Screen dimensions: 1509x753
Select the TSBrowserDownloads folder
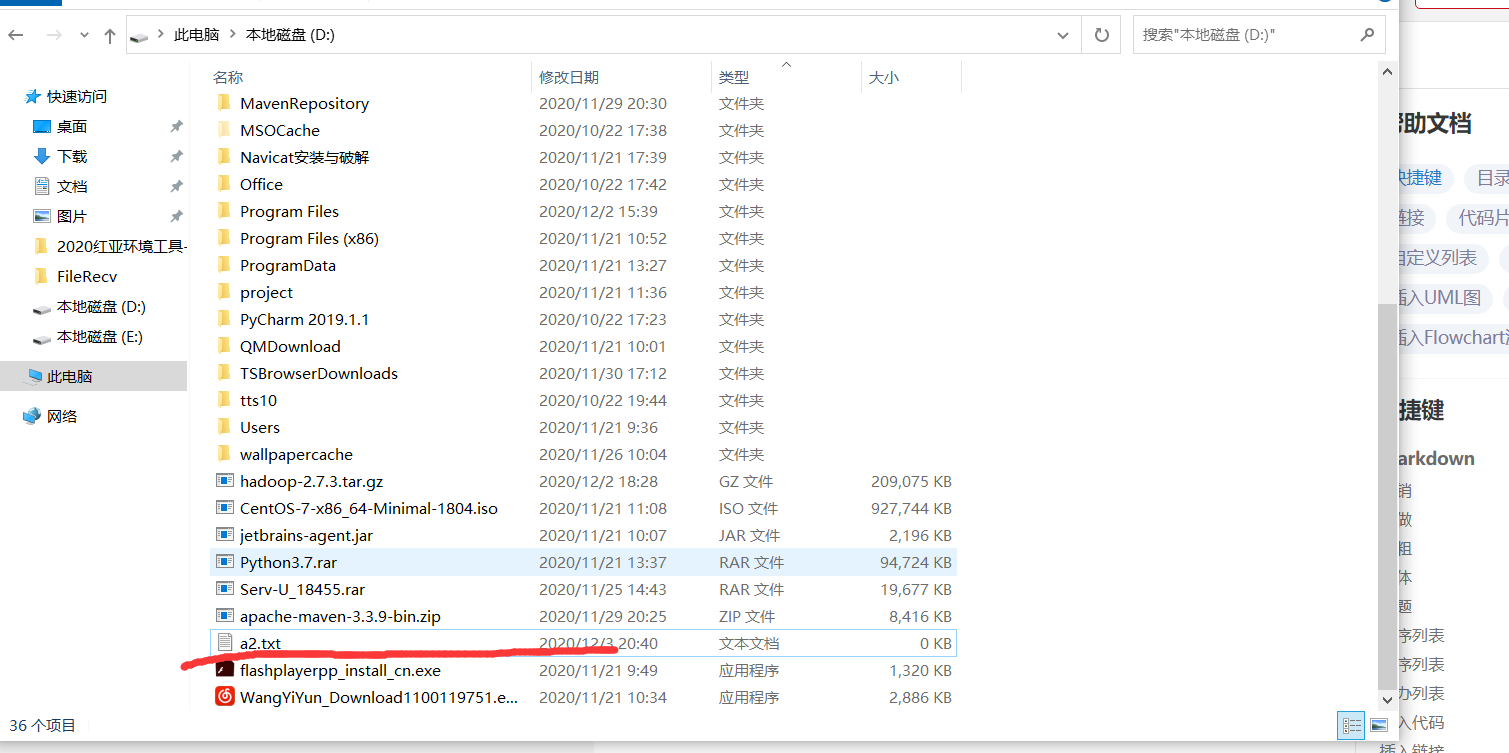coord(319,373)
